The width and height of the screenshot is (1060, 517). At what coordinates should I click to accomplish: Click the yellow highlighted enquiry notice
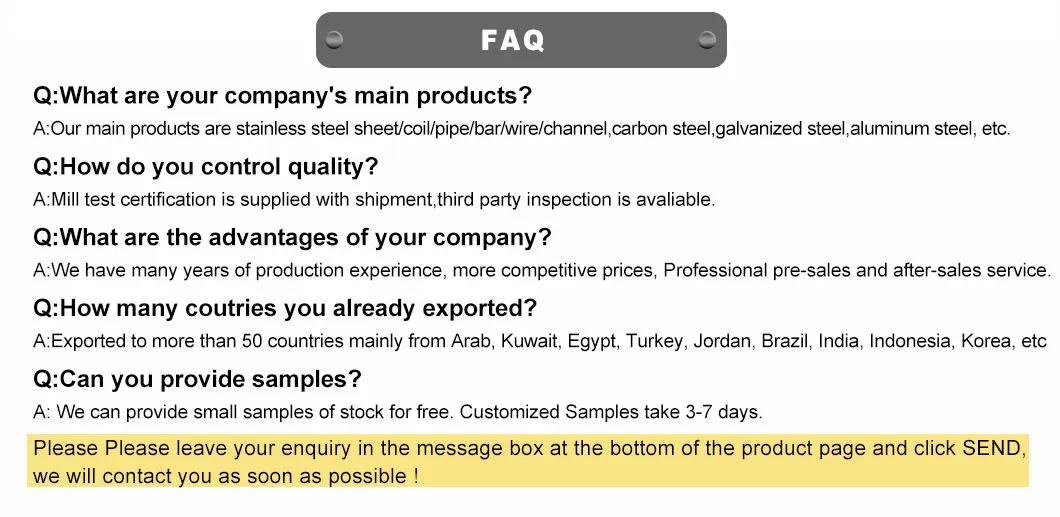point(530,461)
